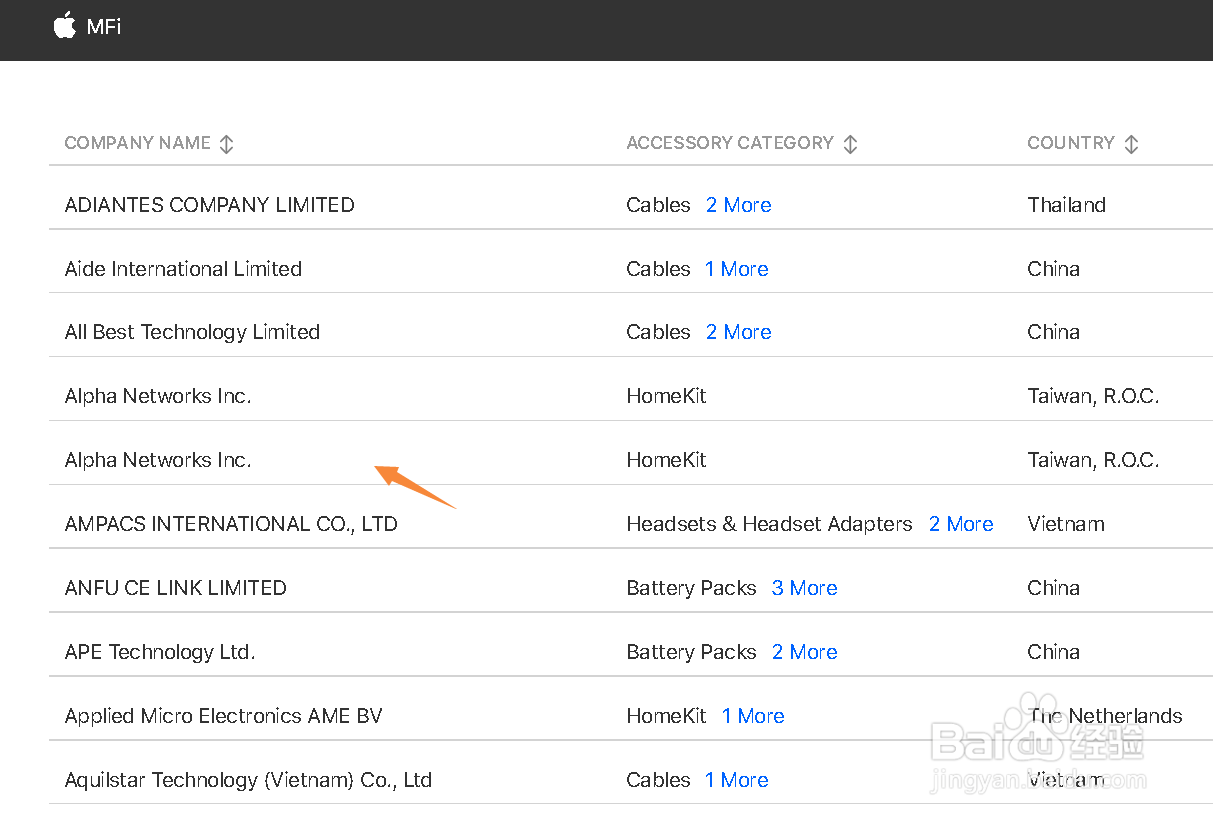Click the AMPACS INTERNATIONAL CO., LTD name
This screenshot has width=1213, height=822.
coord(231,524)
